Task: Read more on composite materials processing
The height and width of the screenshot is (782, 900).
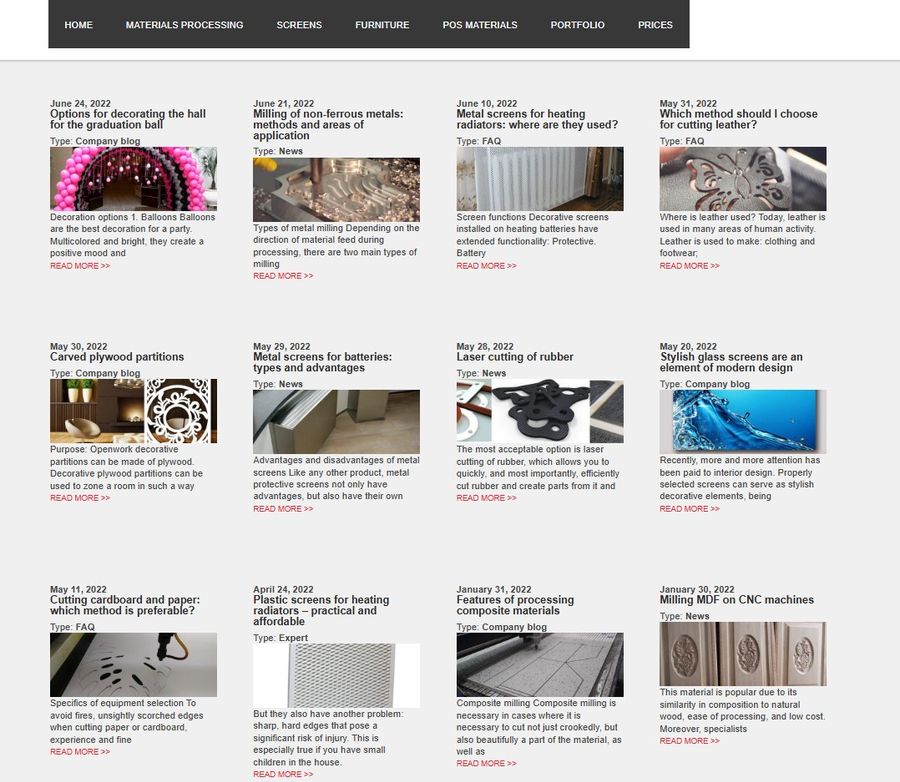Action: coord(486,763)
